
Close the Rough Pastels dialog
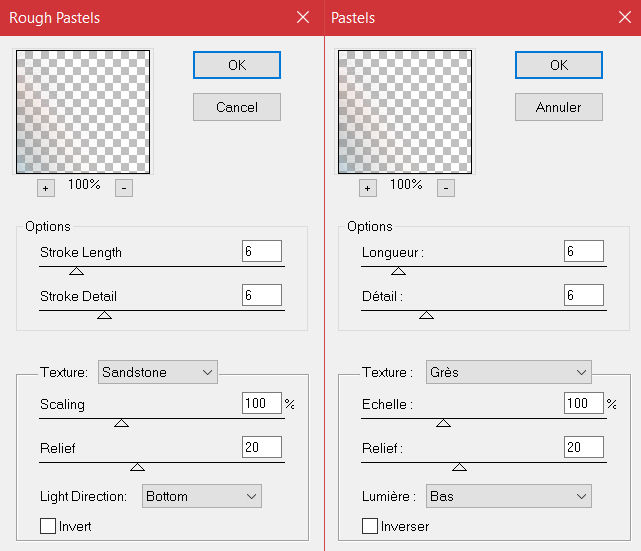pos(303,17)
